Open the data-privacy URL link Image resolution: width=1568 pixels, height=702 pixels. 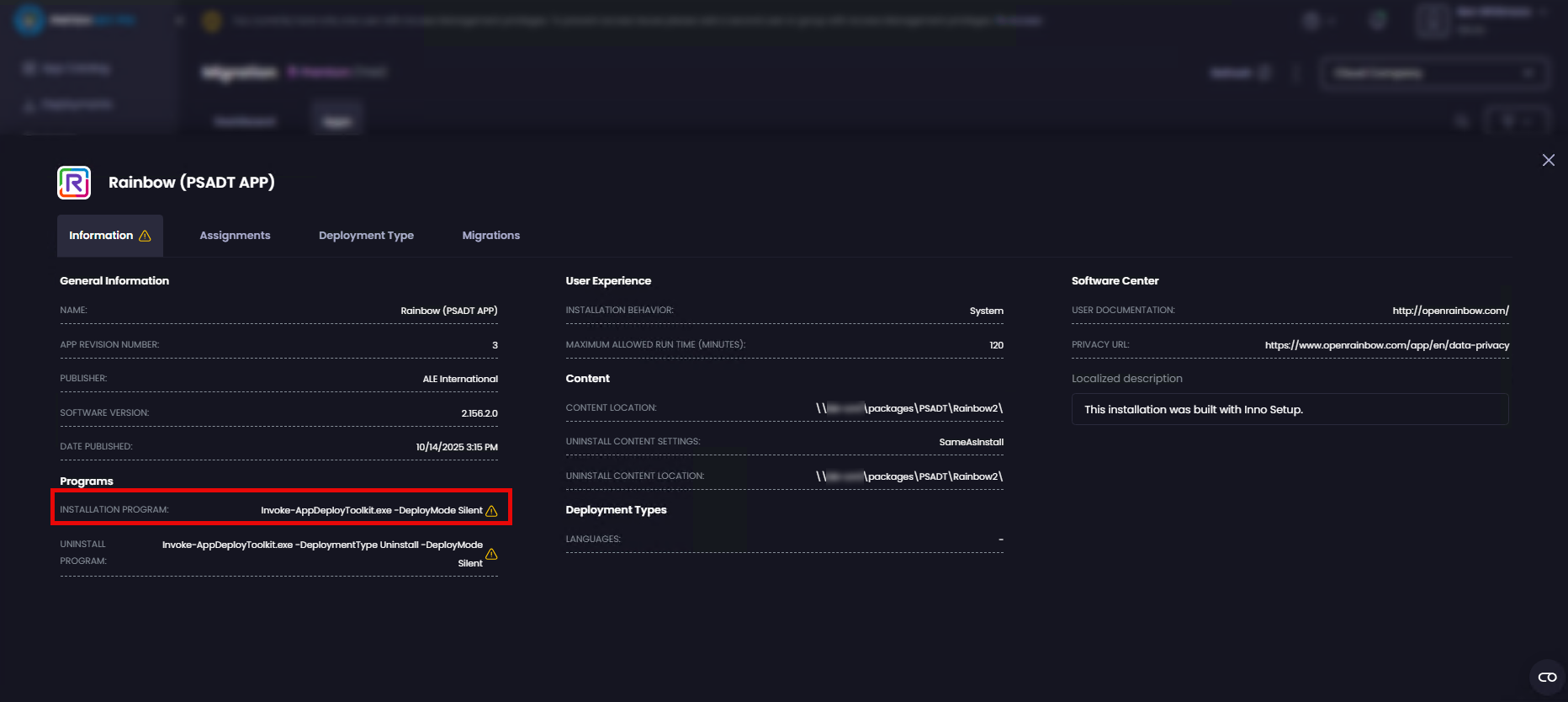click(1387, 345)
